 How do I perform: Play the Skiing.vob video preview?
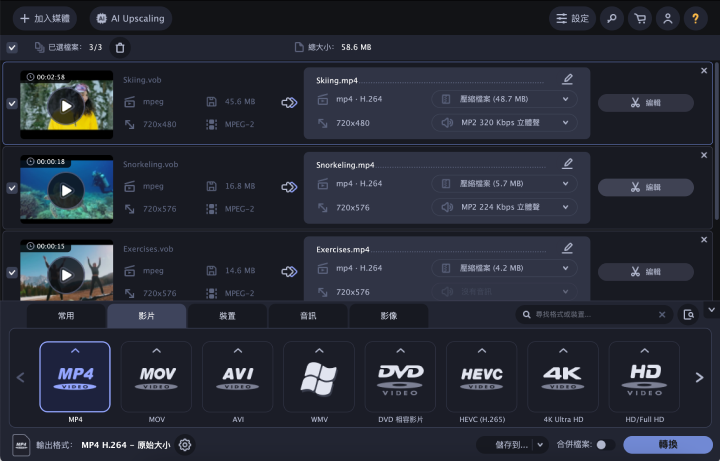tap(66, 106)
